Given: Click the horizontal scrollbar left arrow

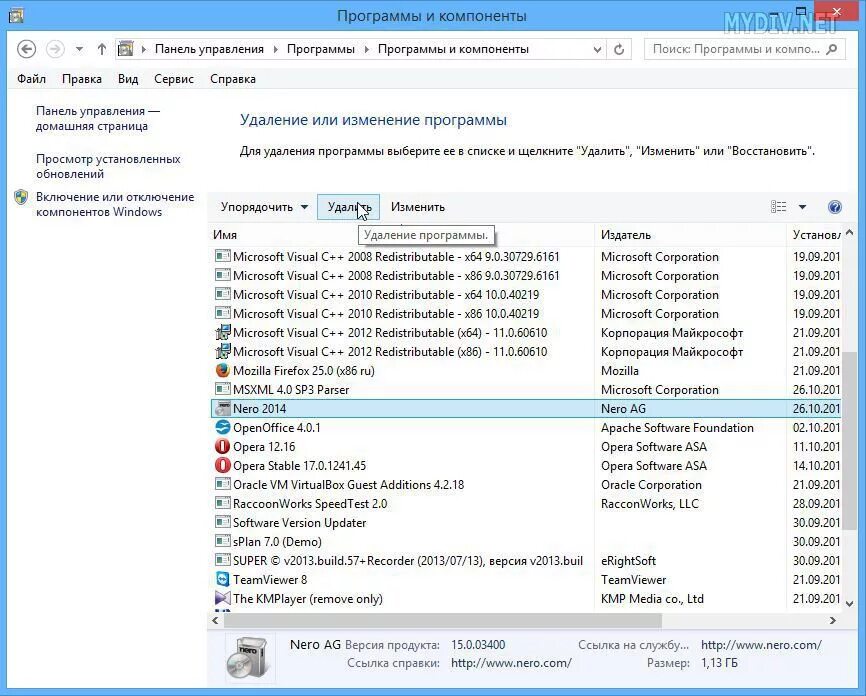Looking at the screenshot, I should click(215, 621).
